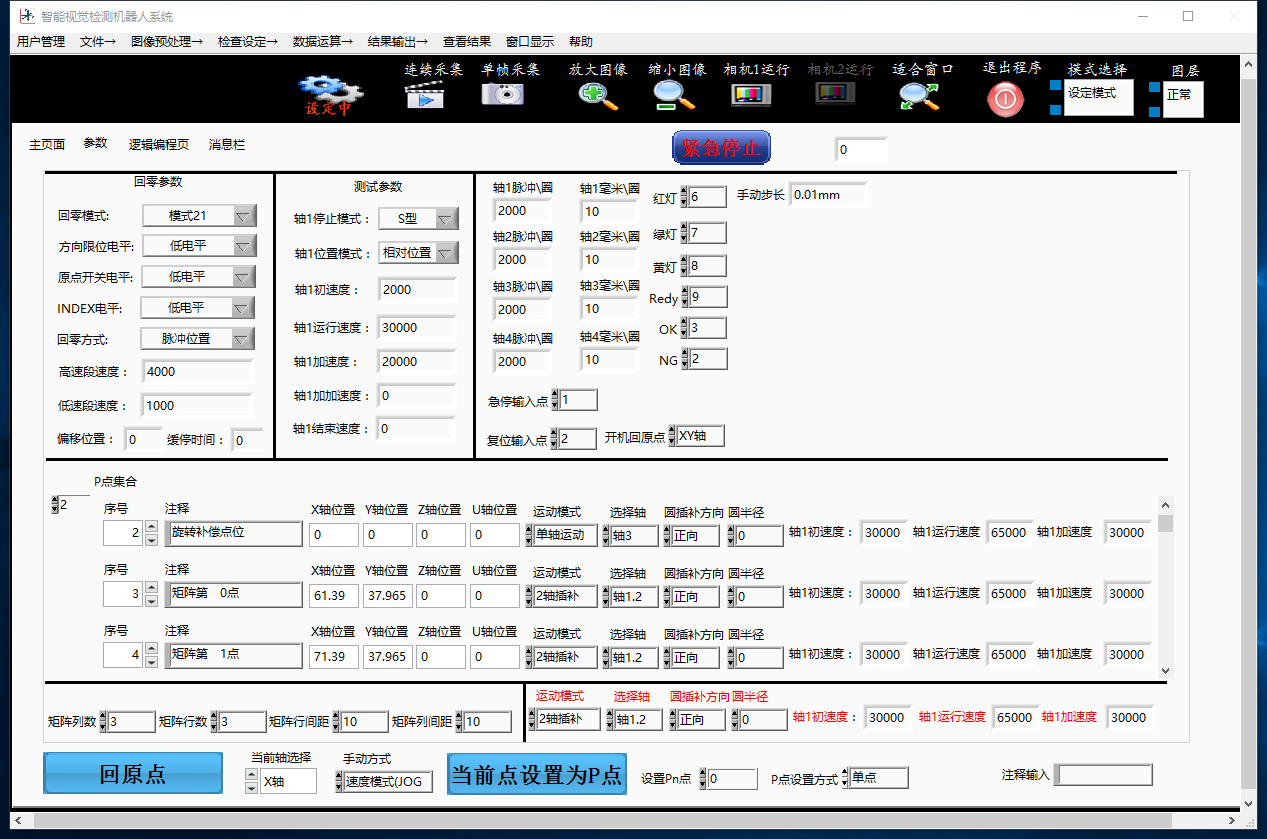1267x839 pixels.
Task: Click the 图层 正常 box
Action: coord(1184,99)
